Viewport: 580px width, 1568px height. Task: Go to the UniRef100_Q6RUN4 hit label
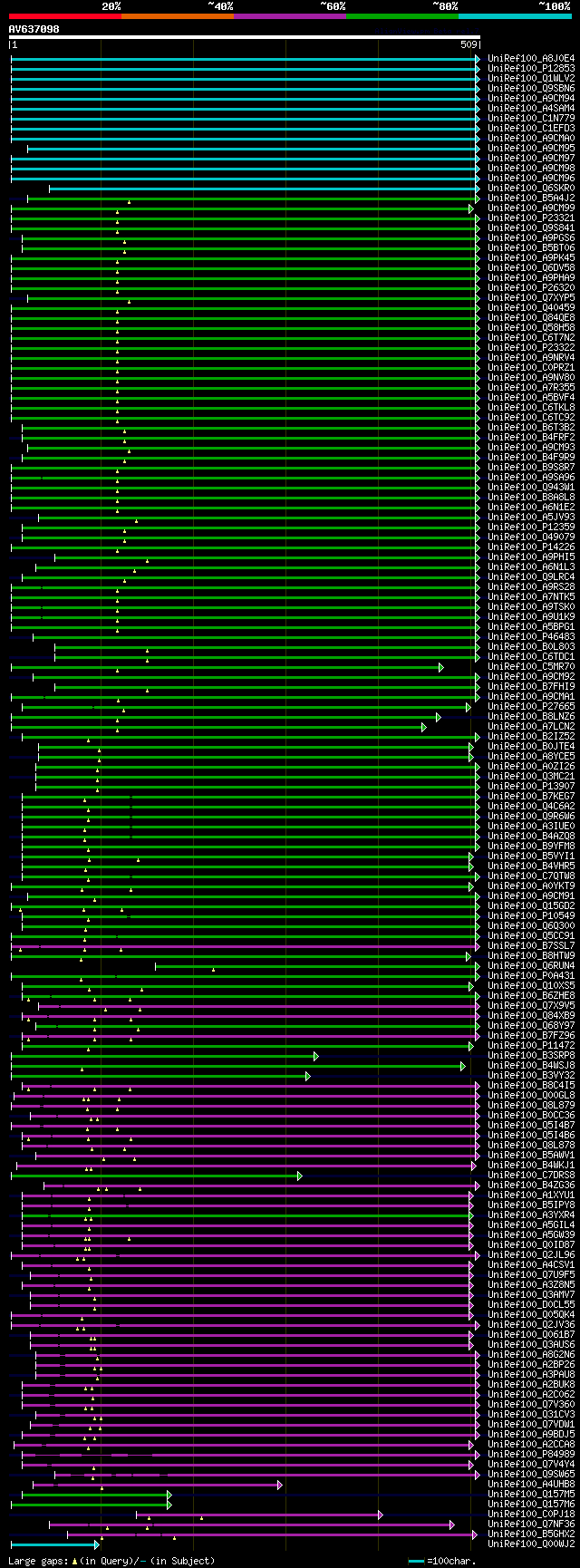pos(531,966)
